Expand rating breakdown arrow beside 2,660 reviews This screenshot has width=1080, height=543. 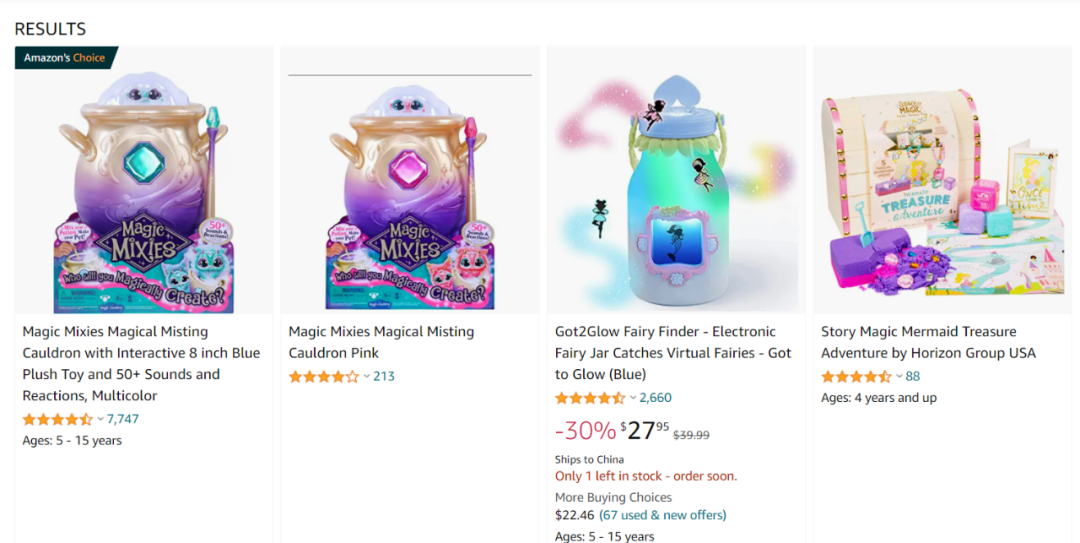click(x=633, y=398)
